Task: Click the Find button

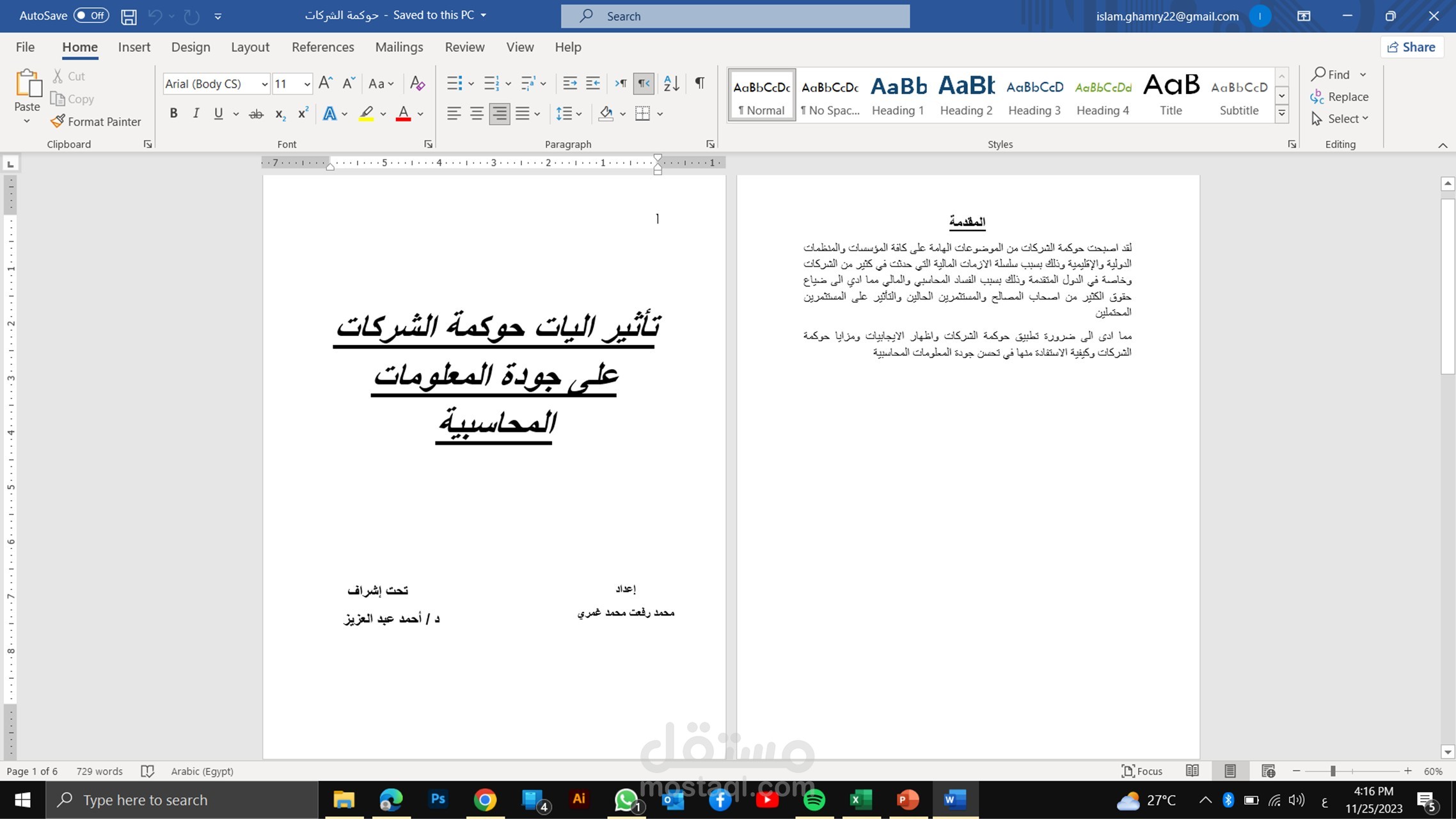Action: [x=1331, y=75]
